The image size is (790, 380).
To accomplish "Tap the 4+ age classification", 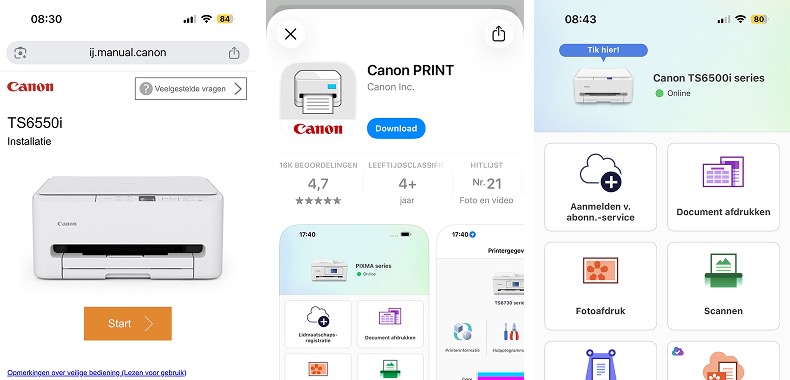I will 407,183.
